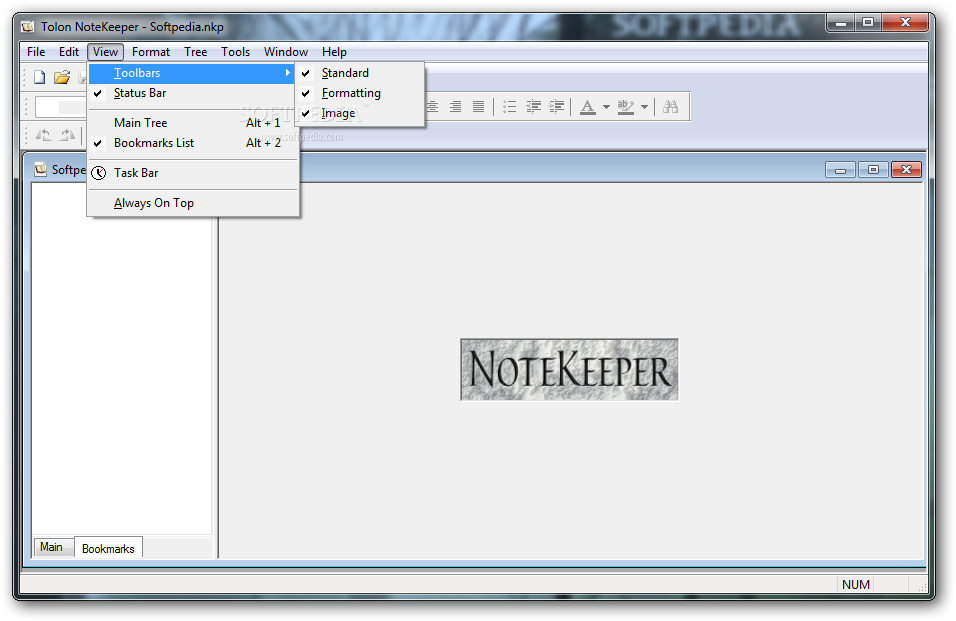This screenshot has height=621, width=956.
Task: Close the Softpedia document child window
Action: point(906,169)
